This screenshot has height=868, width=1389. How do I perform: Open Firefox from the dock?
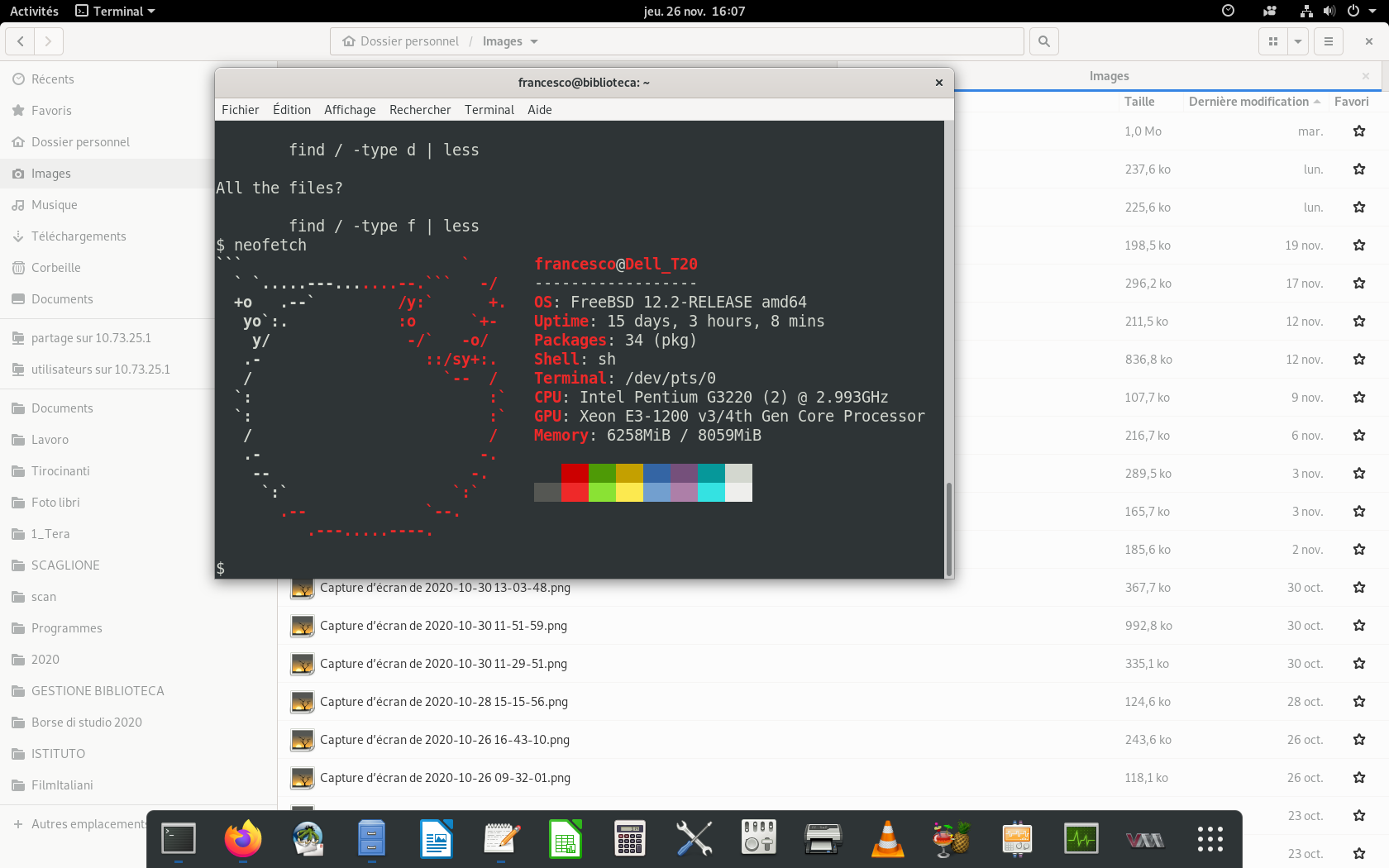coord(243,839)
